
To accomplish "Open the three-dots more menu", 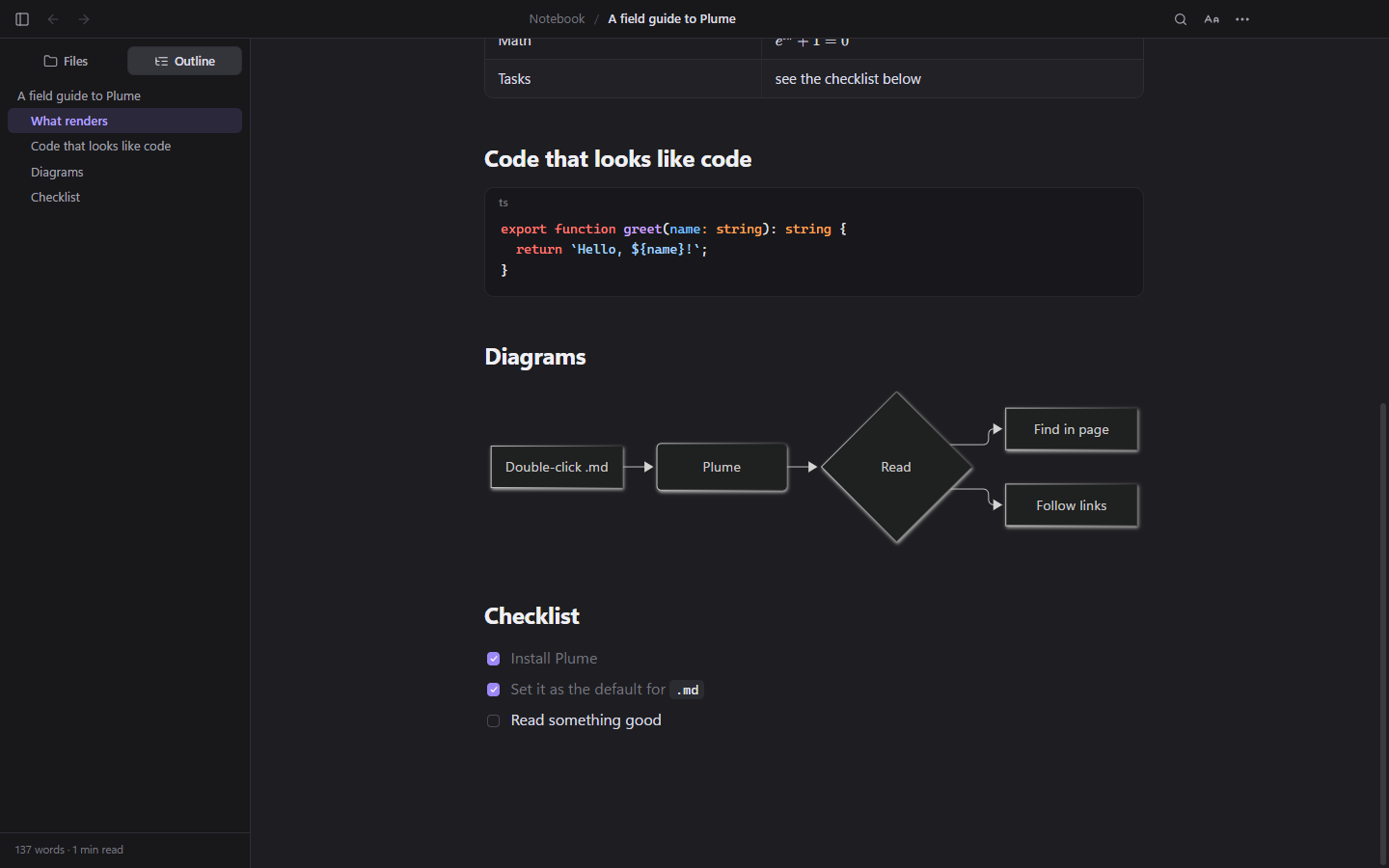I will [x=1242, y=19].
